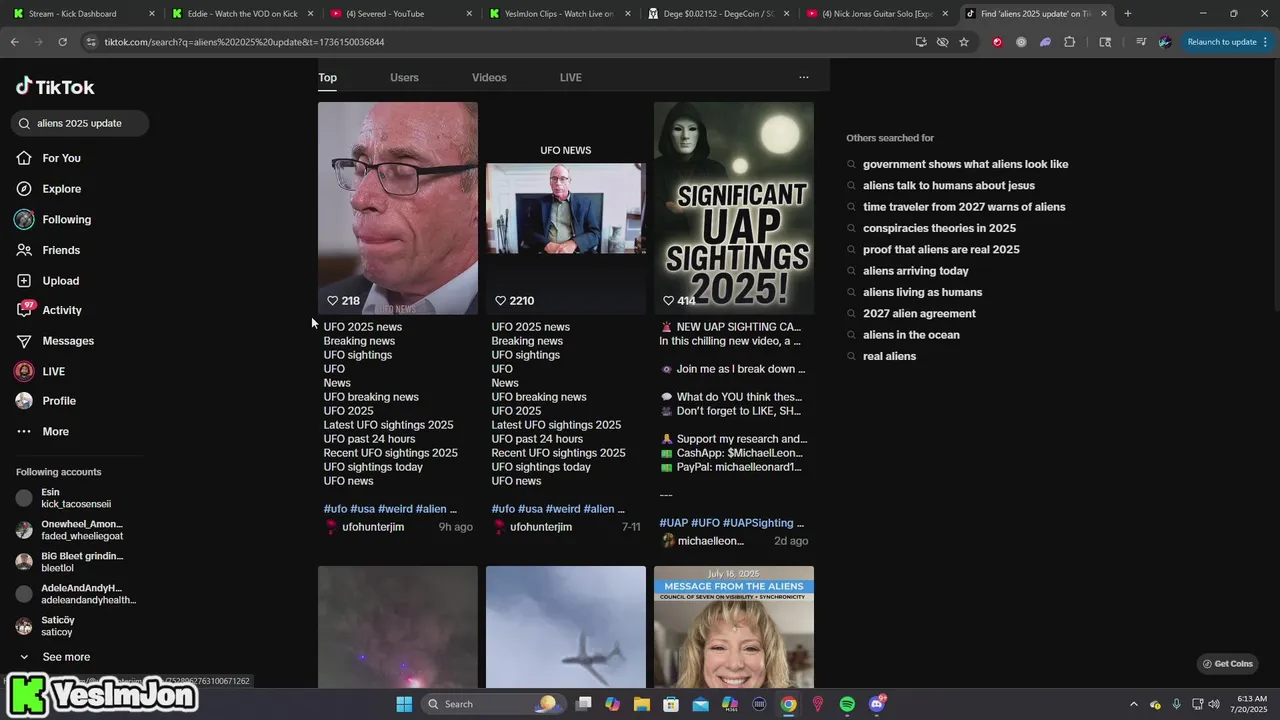
Task: Open taskbar volume control
Action: point(1214,704)
